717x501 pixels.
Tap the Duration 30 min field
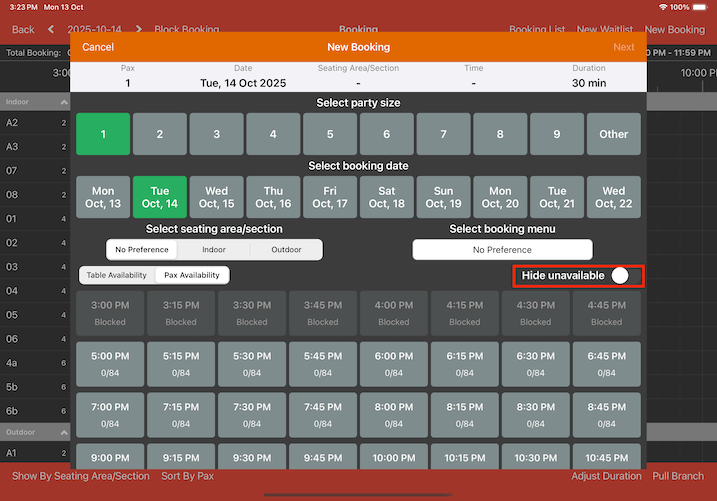tap(589, 77)
